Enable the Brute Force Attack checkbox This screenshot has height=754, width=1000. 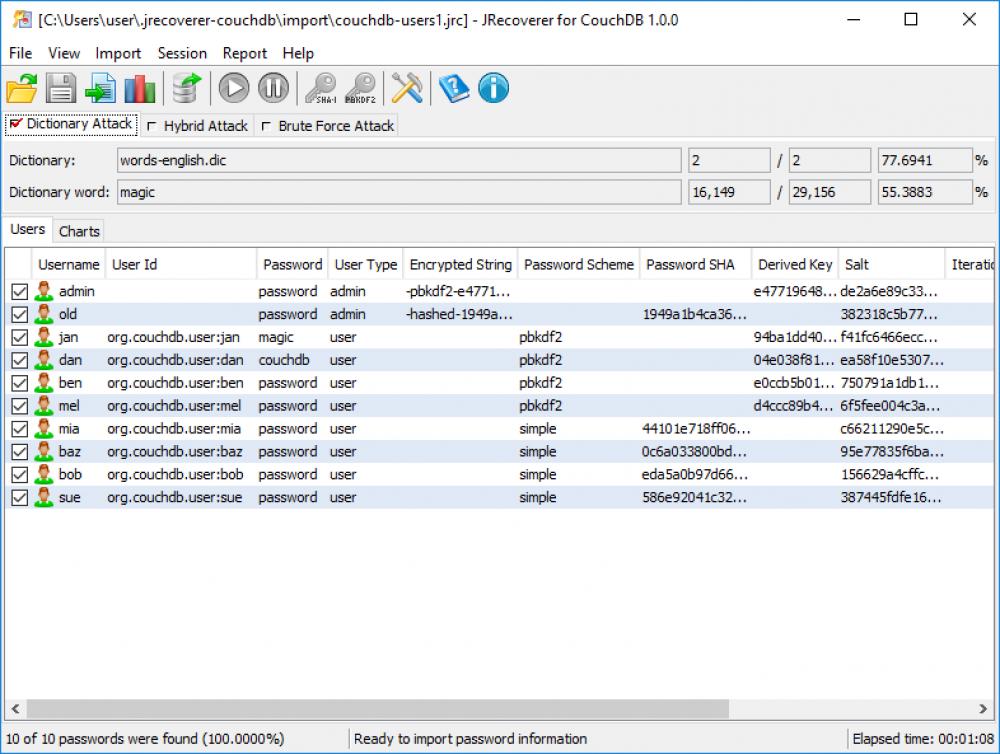(x=265, y=126)
